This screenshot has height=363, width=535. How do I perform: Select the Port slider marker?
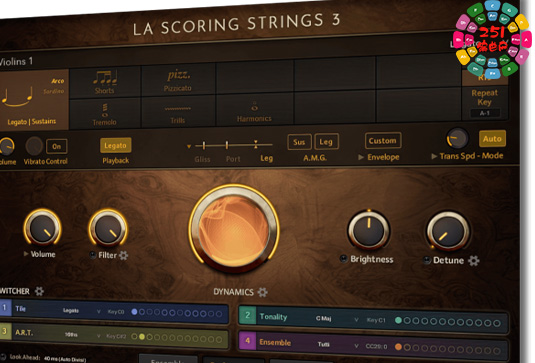(x=227, y=145)
